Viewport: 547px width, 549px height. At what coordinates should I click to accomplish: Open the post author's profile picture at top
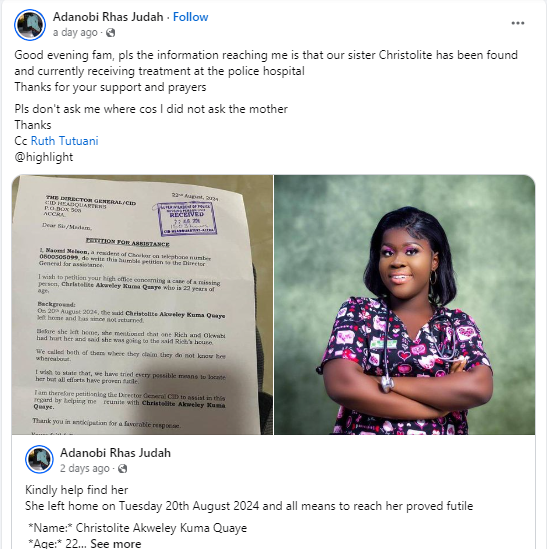tap(30, 25)
